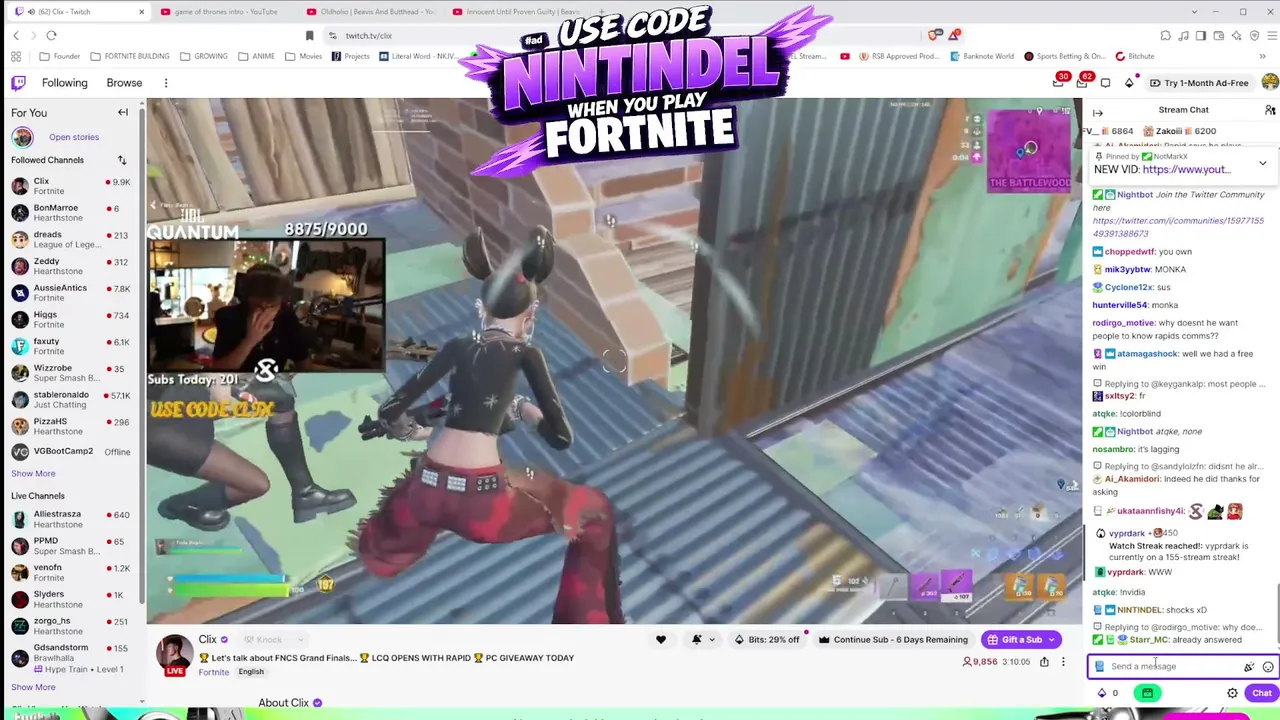This screenshot has width=1280, height=720.
Task: Open Get Bits diamond icon in top bar
Action: tap(1129, 83)
